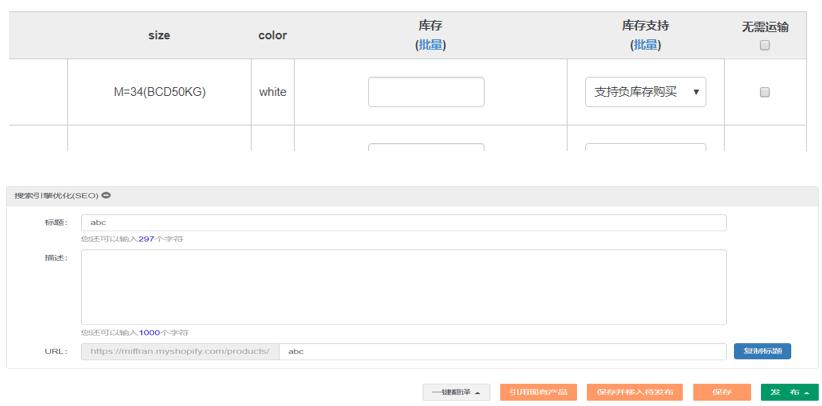This screenshot has width=822, height=406.
Task: Click the white color cell
Action: pyautogui.click(x=273, y=92)
